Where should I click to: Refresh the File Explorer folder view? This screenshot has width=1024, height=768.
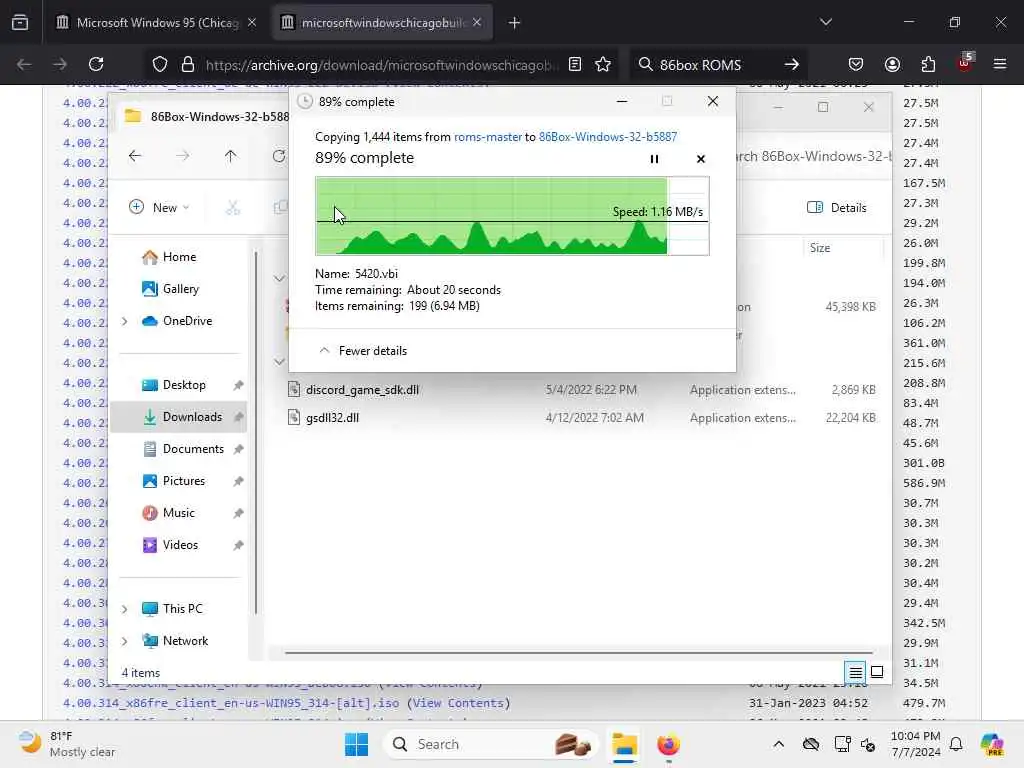[x=279, y=156]
